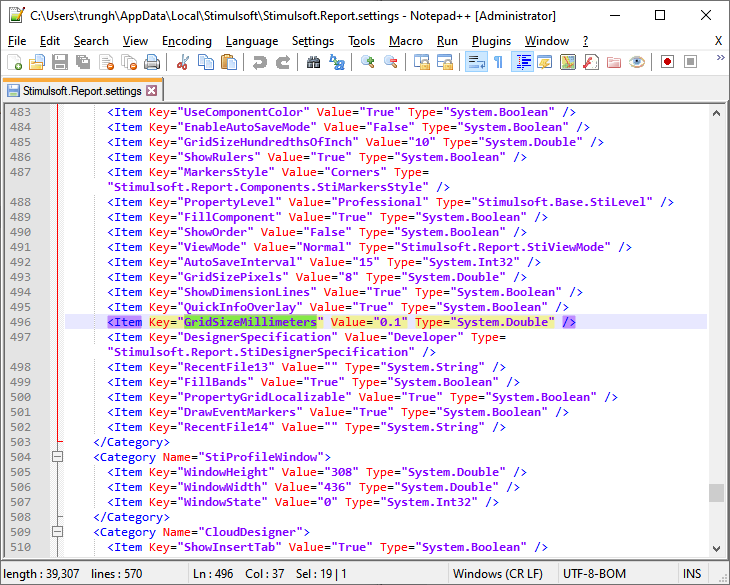Click the Open file folder icon
Screen dimensions: 730x585
point(37,62)
